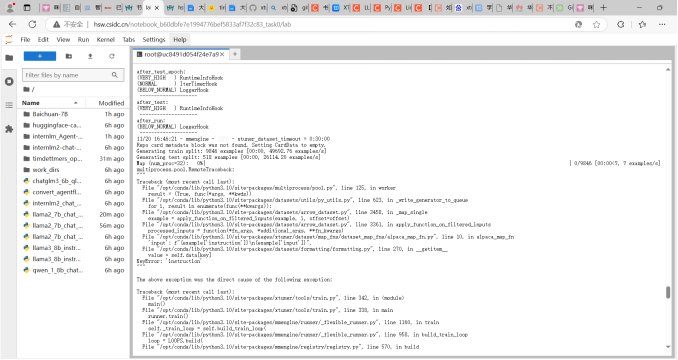Add new launcher tab beside terminal tab

coord(235,54)
